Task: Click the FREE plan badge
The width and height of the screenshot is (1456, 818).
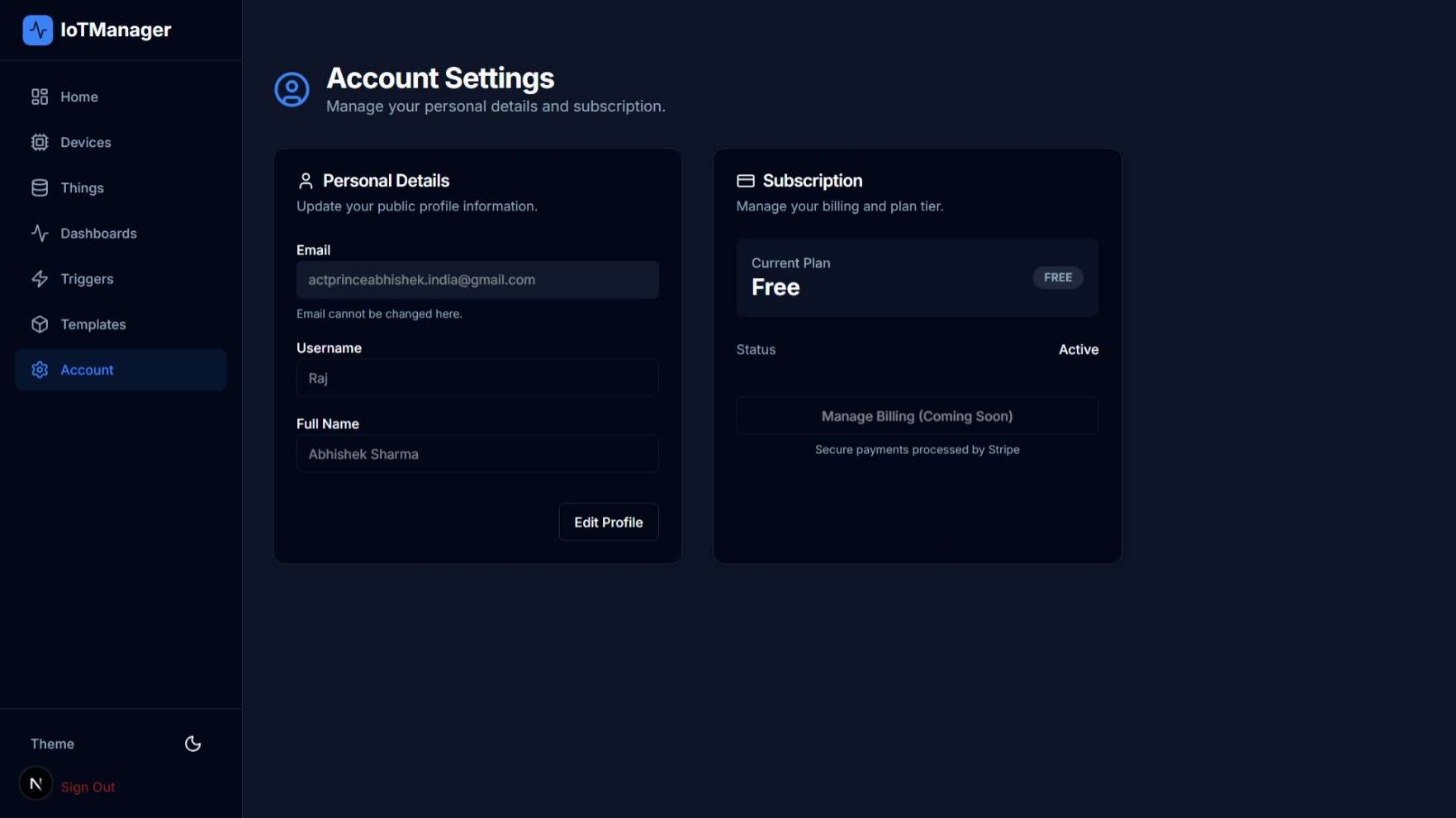Action: (1058, 277)
